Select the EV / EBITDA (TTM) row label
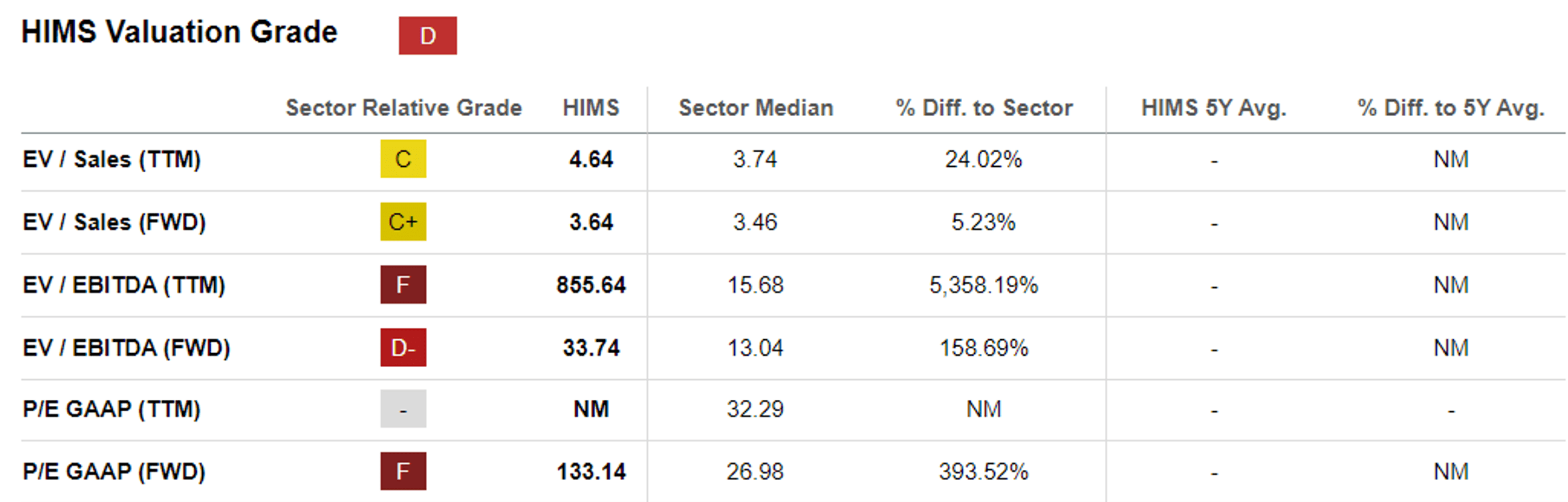This screenshot has width=1568, height=502. click(x=124, y=285)
